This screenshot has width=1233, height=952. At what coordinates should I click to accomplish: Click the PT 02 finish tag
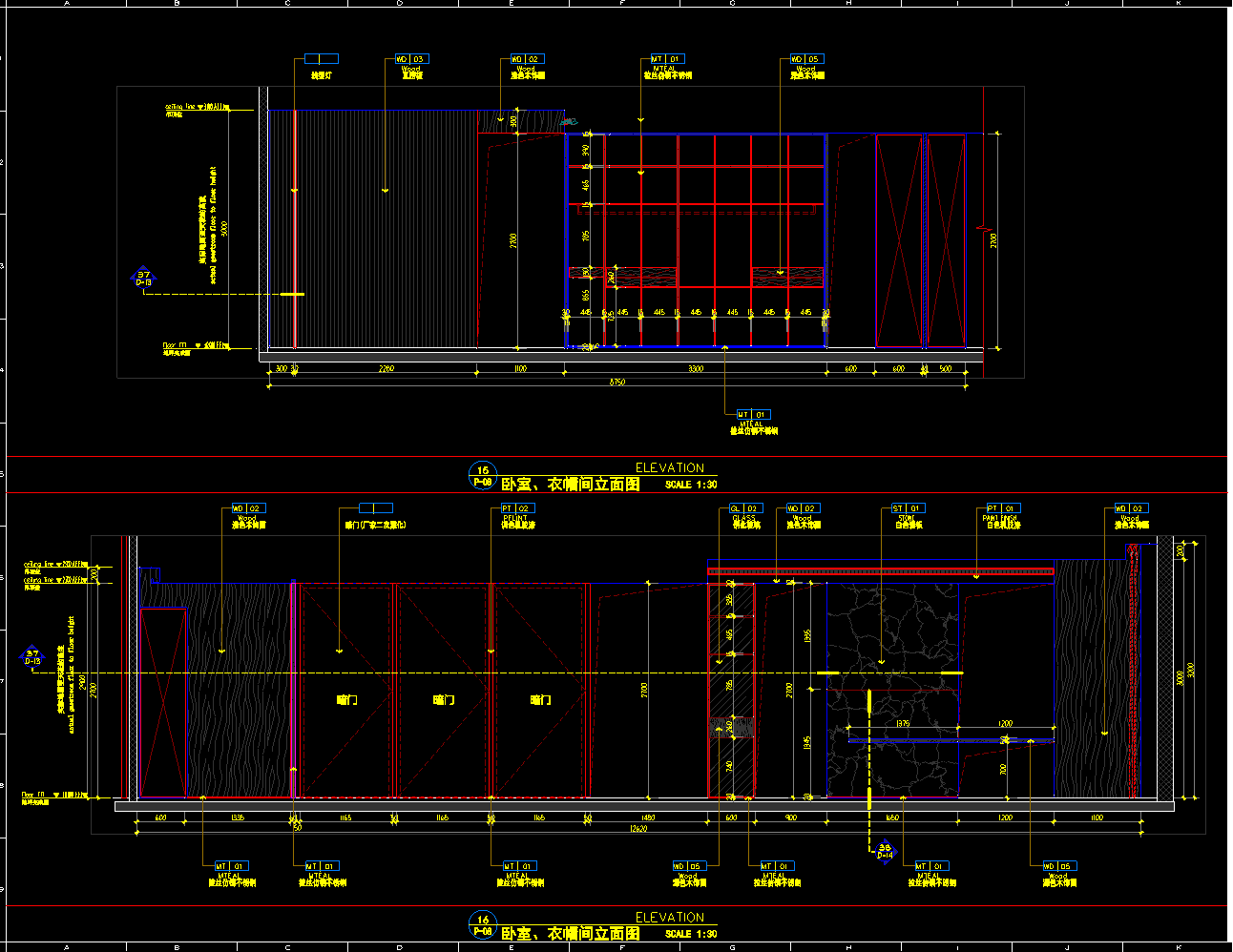point(516,508)
